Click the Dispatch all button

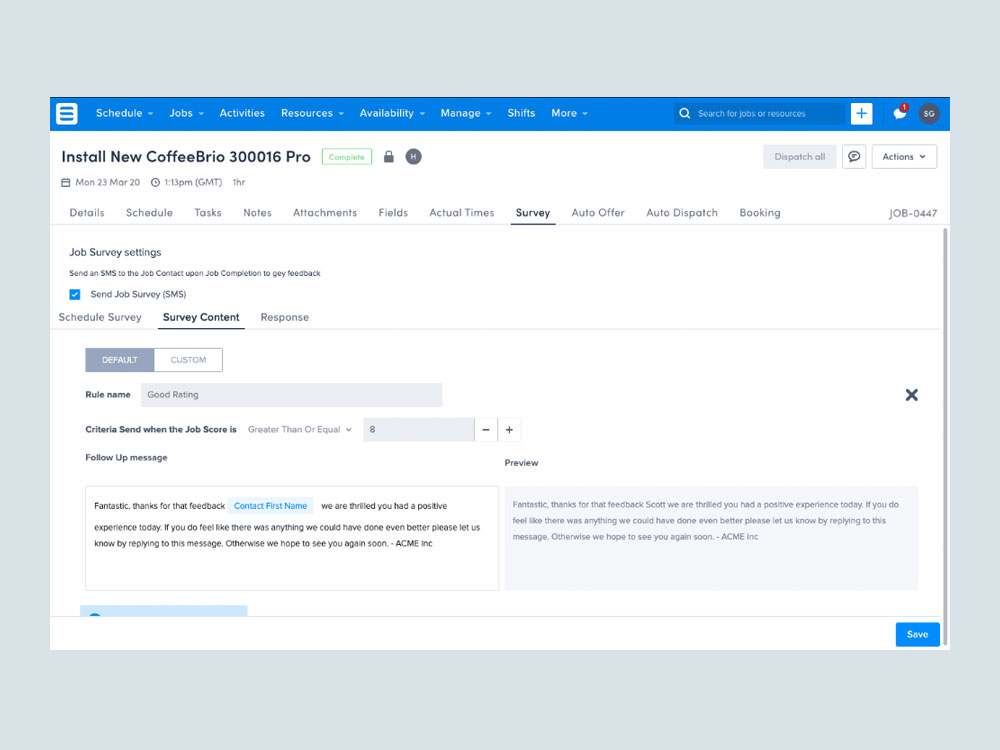[x=800, y=156]
